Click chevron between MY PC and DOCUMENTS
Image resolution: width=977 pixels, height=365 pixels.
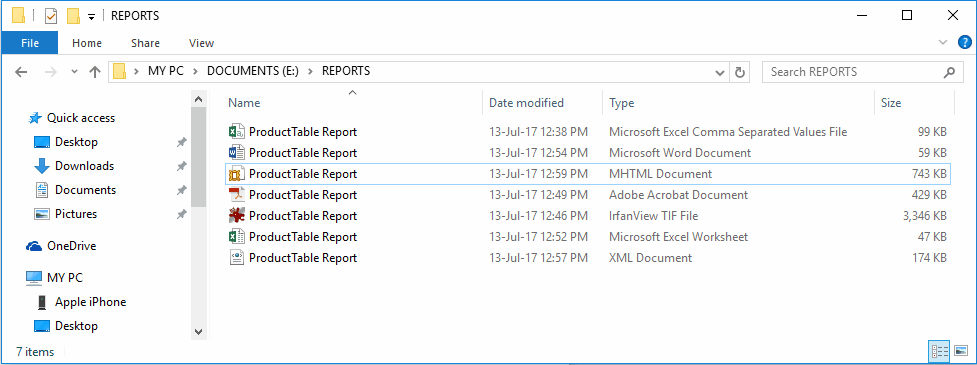[x=195, y=71]
